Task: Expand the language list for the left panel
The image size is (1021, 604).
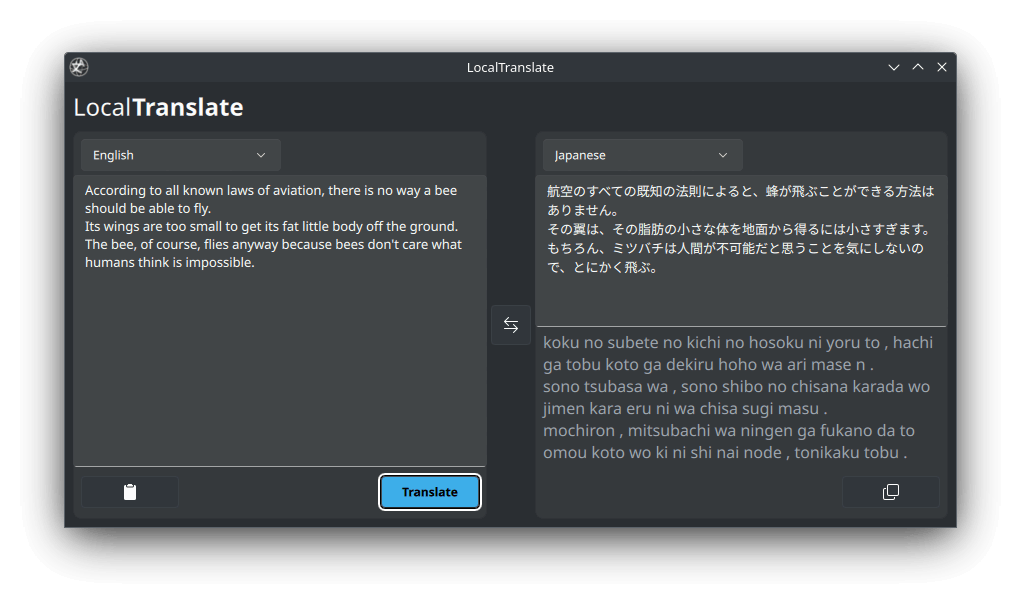Action: click(x=180, y=155)
